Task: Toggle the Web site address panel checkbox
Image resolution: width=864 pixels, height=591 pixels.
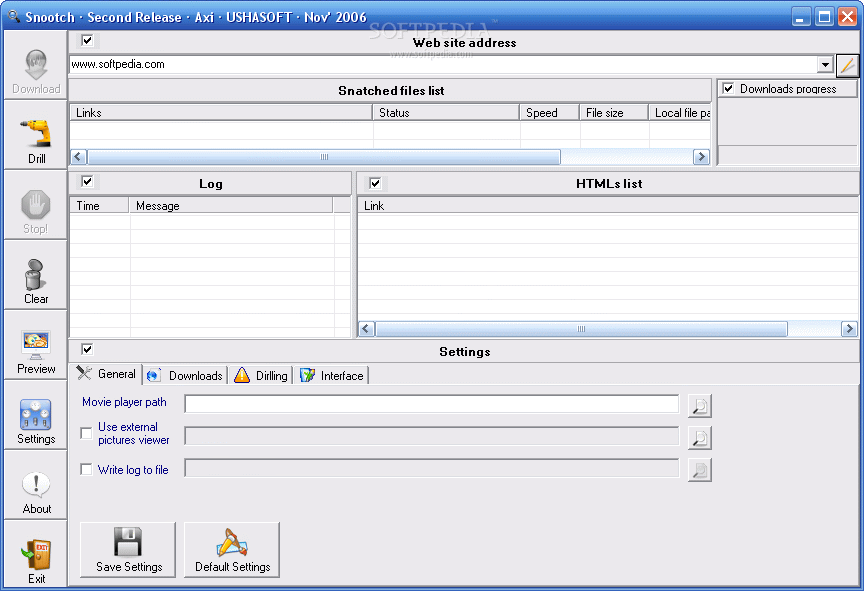Action: [x=87, y=40]
